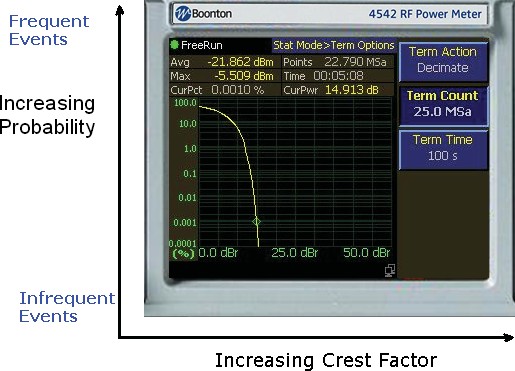This screenshot has width=515, height=371.
Task: Click the network icon below the graph
Action: tap(390, 270)
